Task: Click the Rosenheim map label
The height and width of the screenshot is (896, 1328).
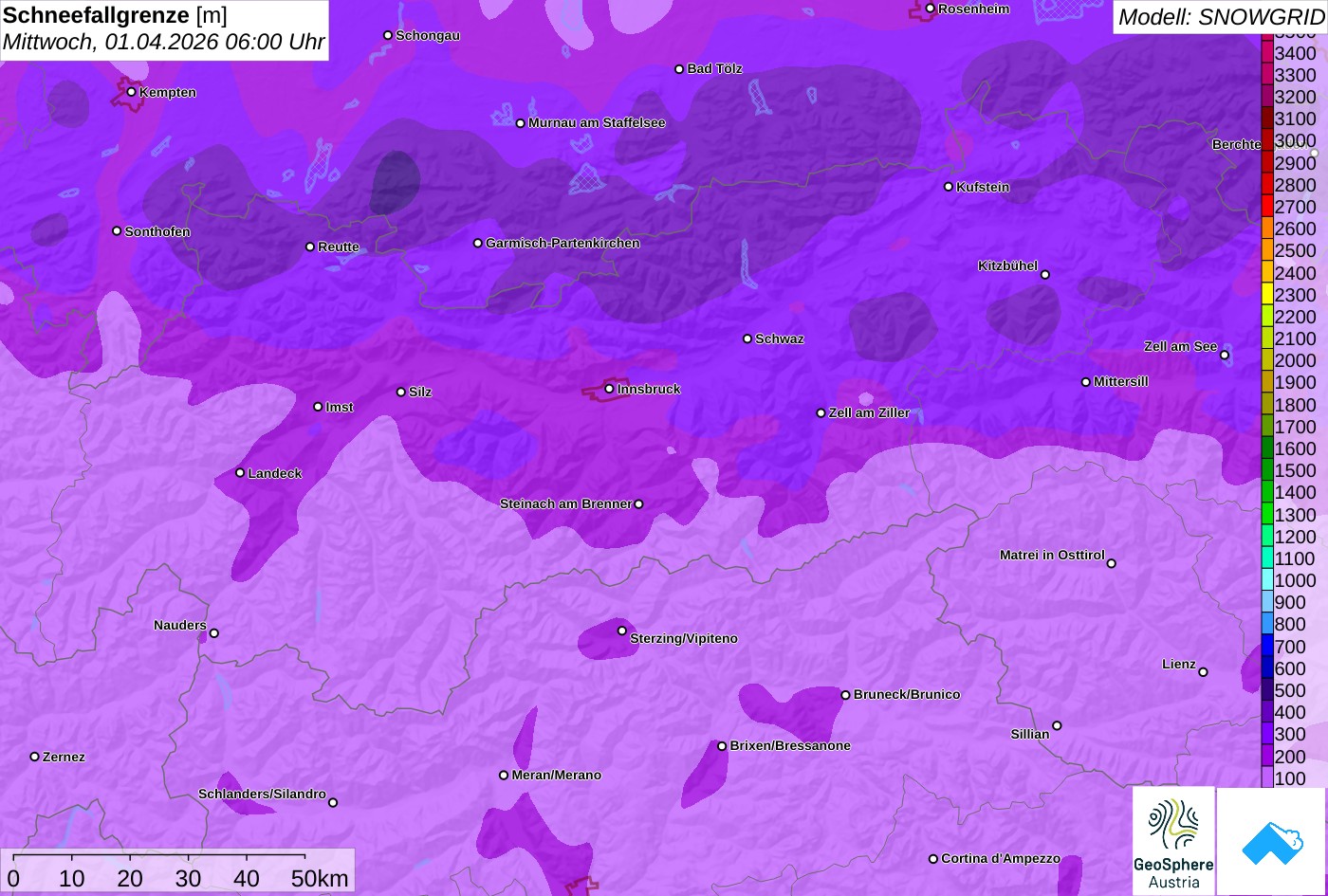Action: 974,9
